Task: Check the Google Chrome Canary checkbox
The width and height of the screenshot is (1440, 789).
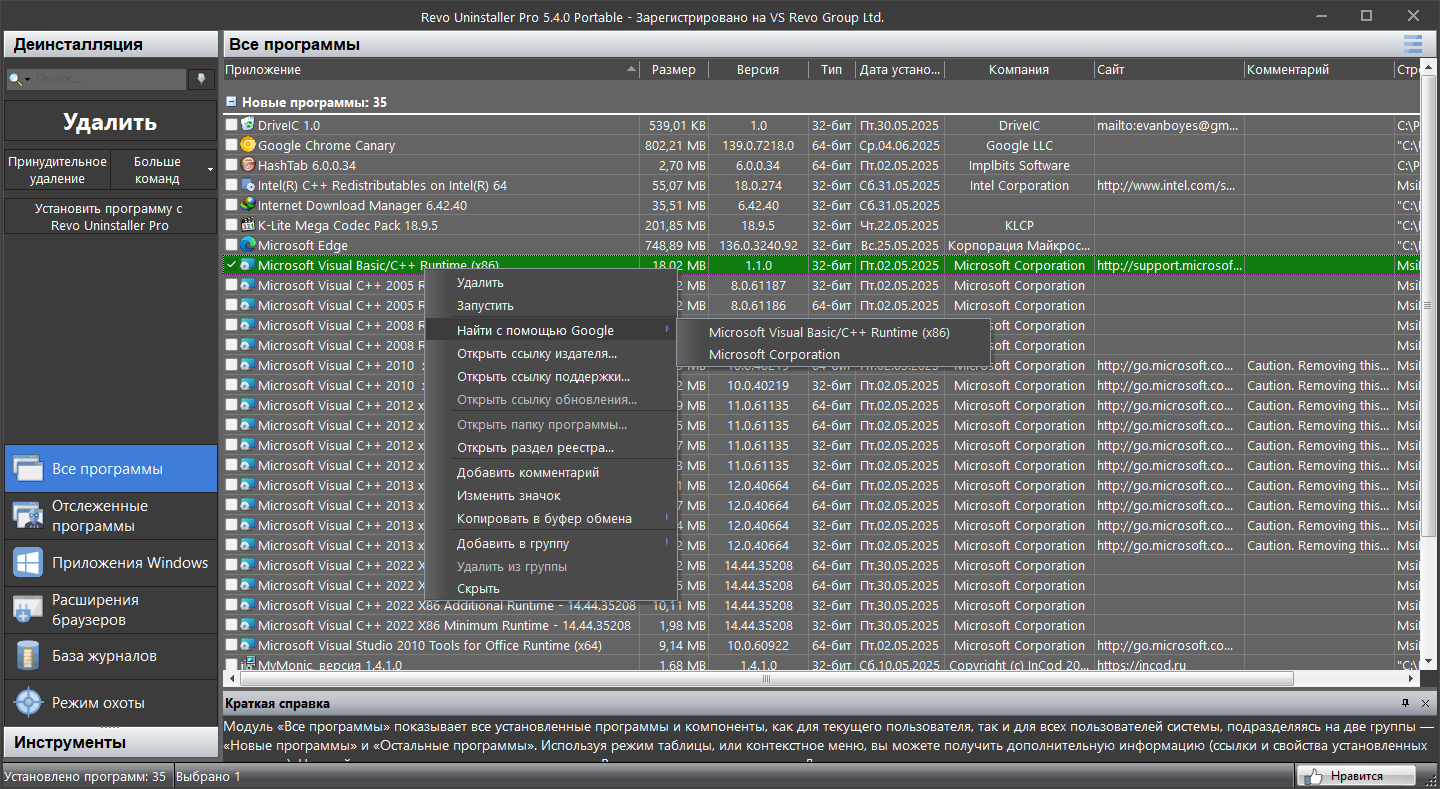Action: coord(232,145)
